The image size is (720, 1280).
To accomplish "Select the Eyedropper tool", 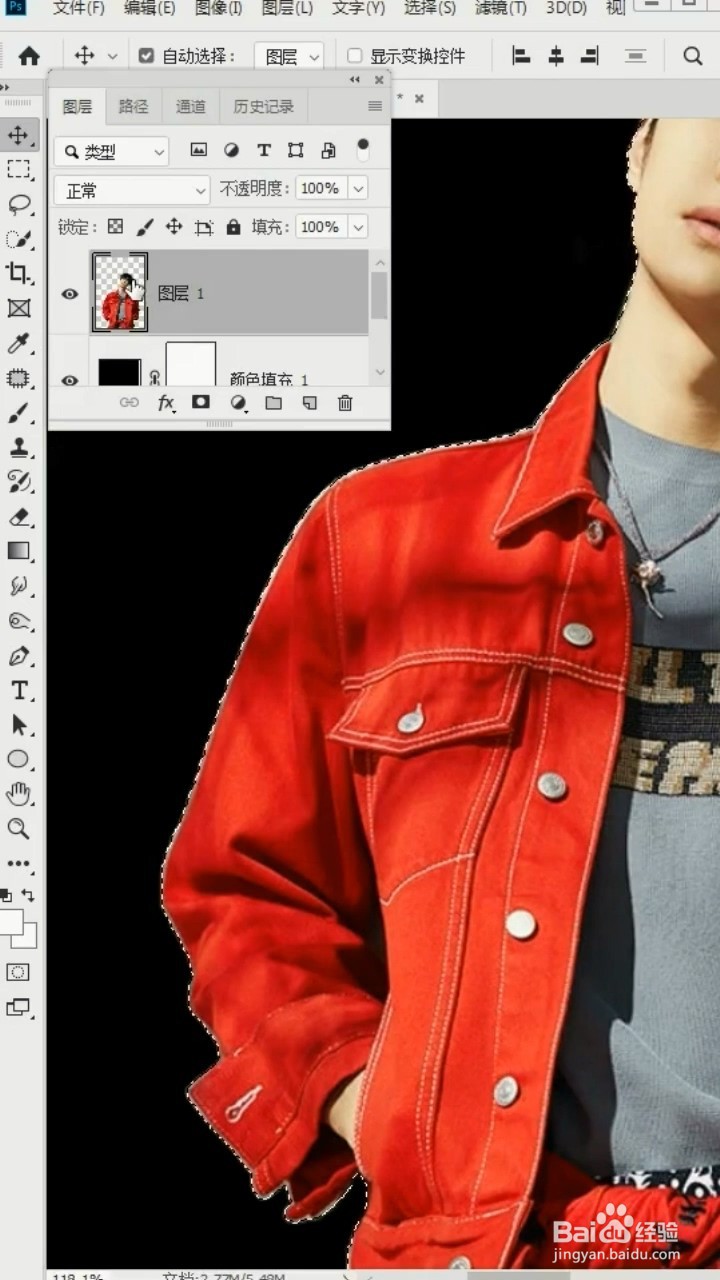I will coord(19,343).
